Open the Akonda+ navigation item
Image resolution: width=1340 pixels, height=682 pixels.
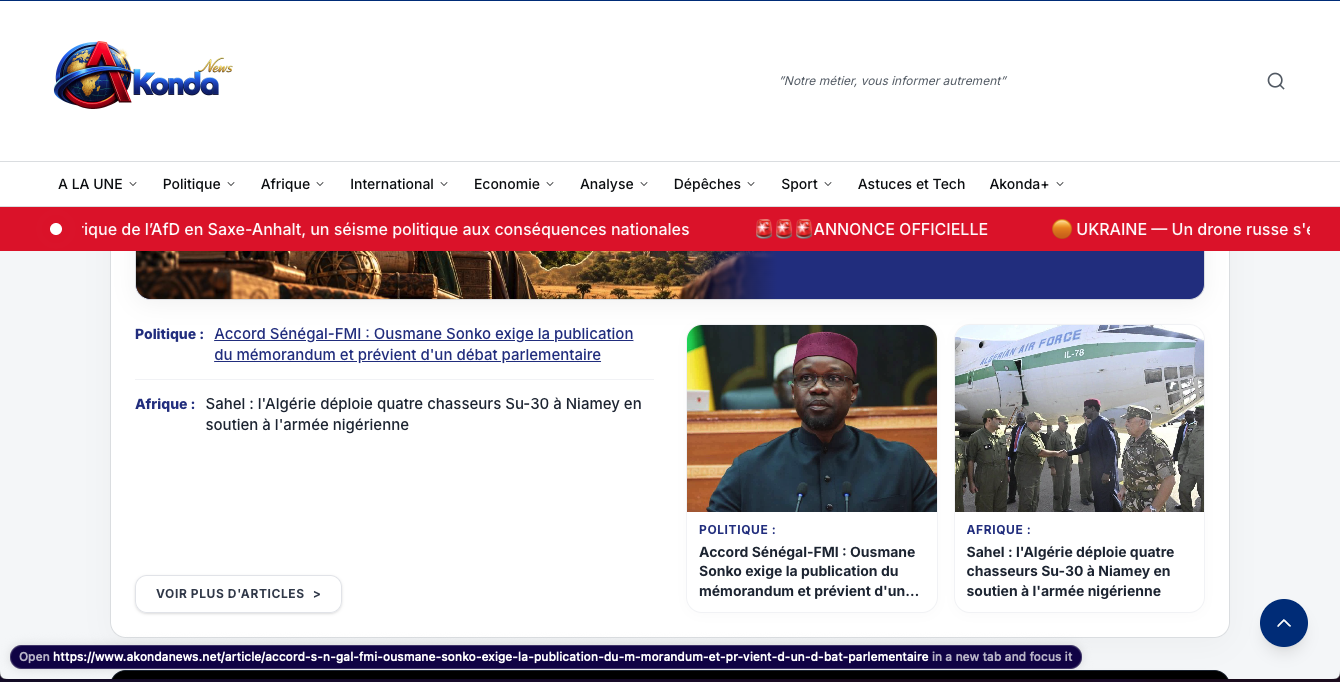click(1019, 184)
